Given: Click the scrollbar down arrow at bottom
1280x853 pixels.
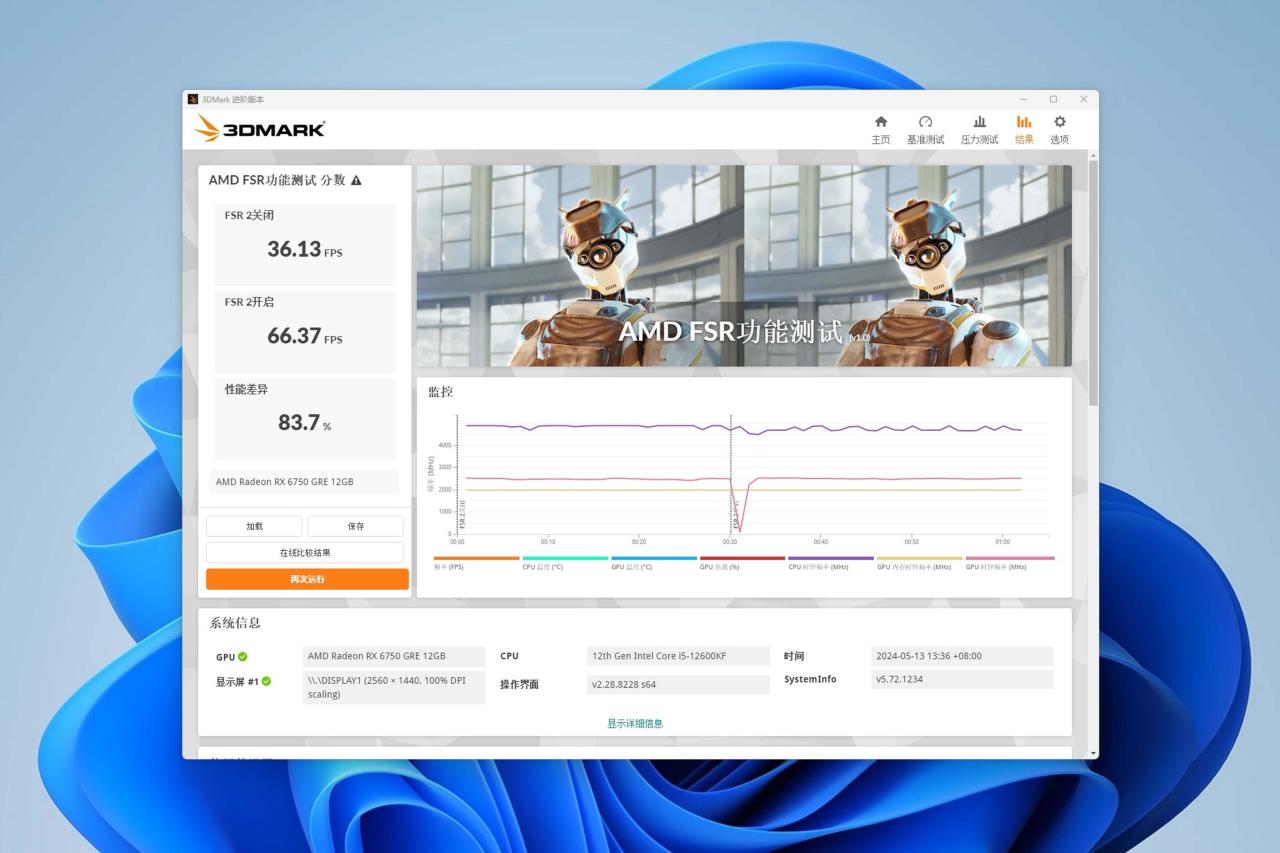Looking at the screenshot, I should click(1093, 753).
